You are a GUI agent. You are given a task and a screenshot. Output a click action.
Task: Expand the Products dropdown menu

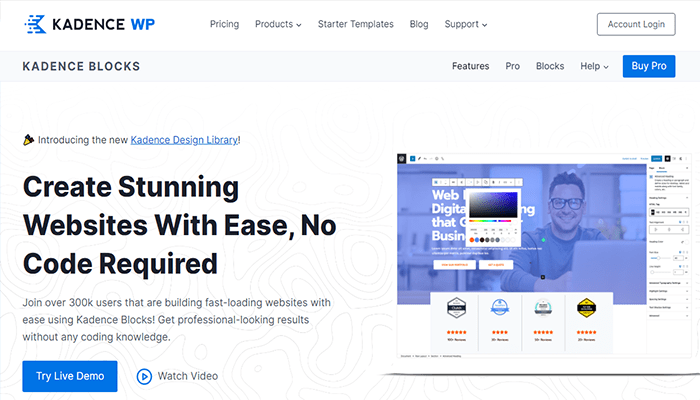(278, 24)
